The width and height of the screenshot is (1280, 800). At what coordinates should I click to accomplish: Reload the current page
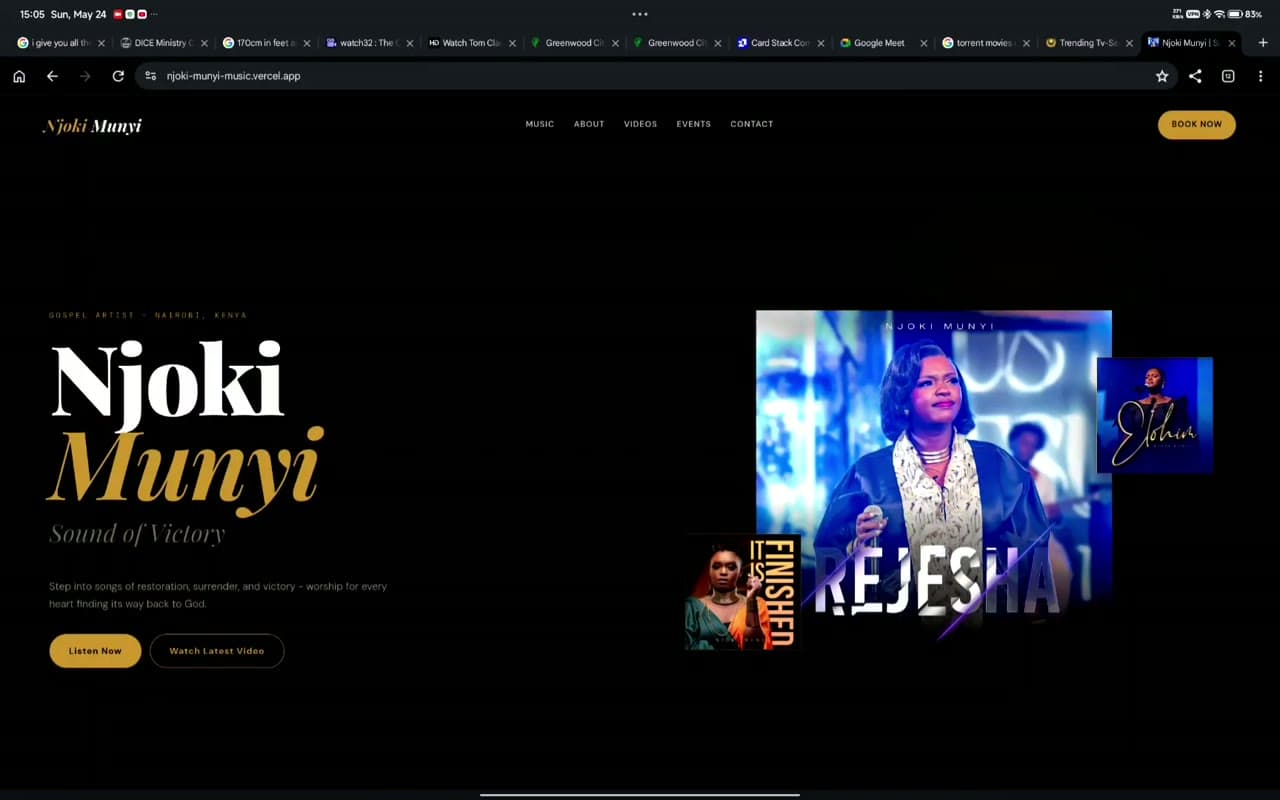(118, 76)
